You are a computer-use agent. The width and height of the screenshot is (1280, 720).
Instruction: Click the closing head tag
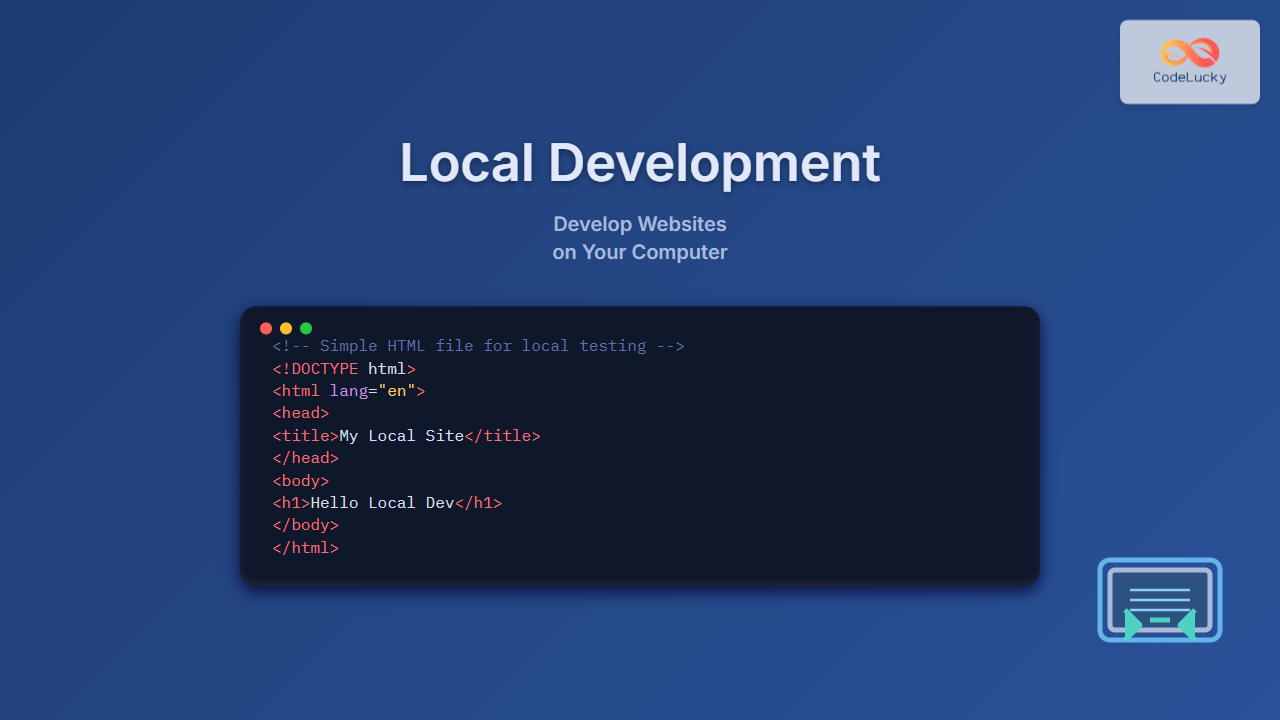click(305, 458)
